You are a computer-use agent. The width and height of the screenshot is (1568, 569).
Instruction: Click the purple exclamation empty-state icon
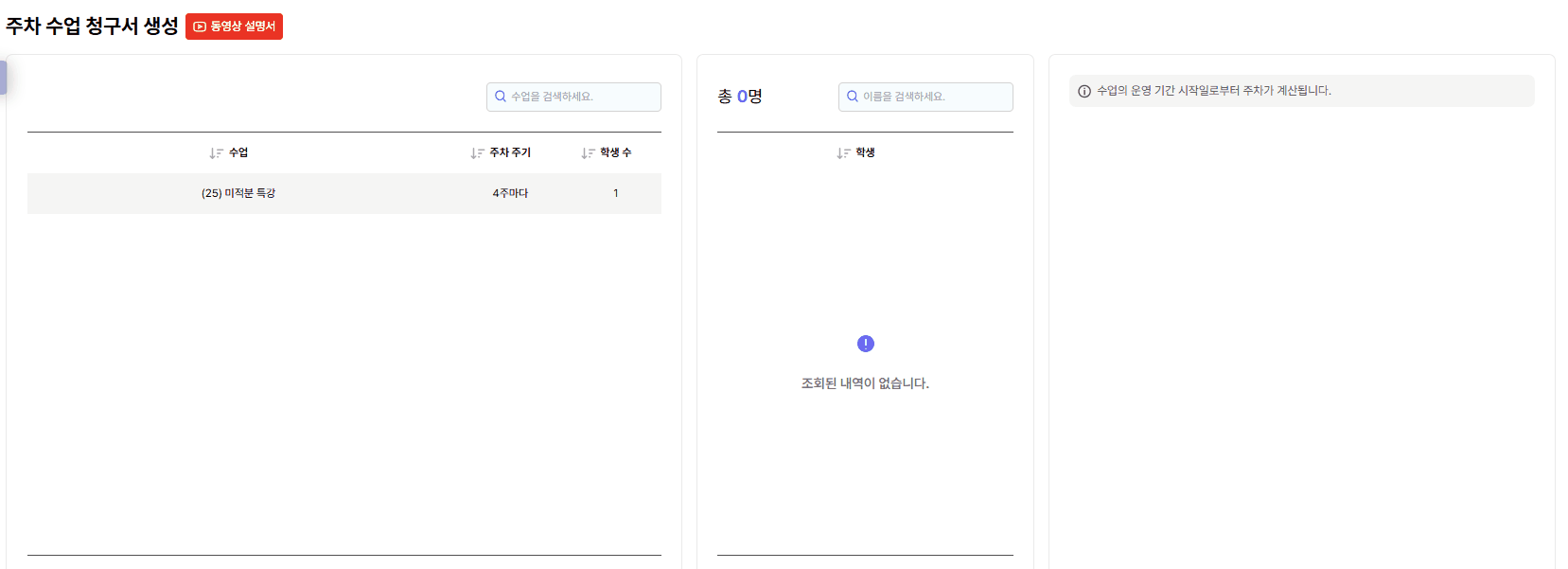click(866, 344)
